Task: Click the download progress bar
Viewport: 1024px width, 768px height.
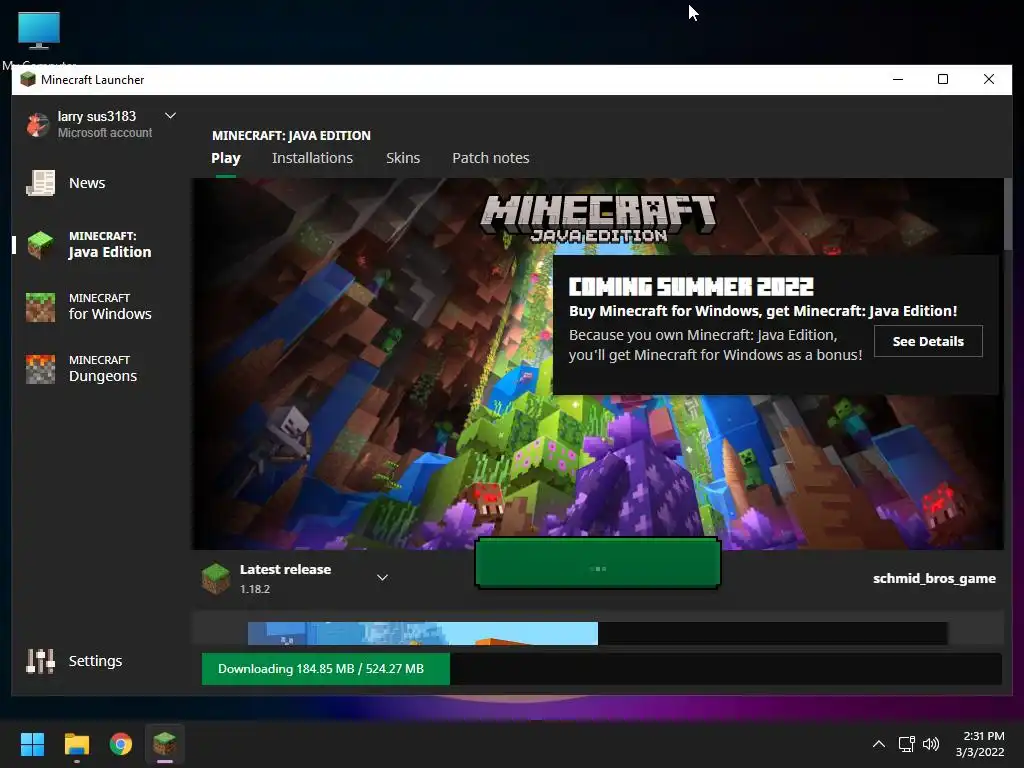Action: click(x=601, y=669)
